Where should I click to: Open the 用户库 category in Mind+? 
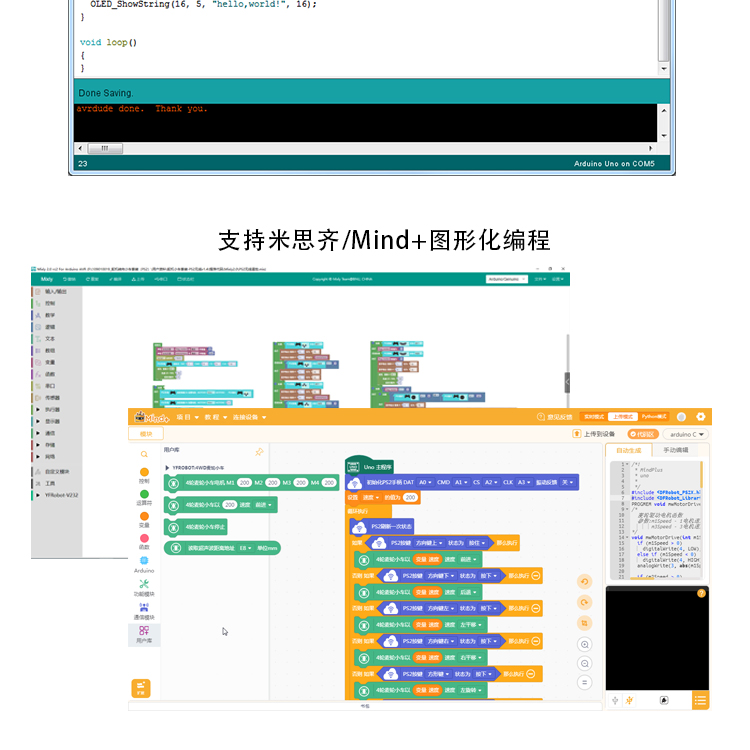pyautogui.click(x=144, y=635)
